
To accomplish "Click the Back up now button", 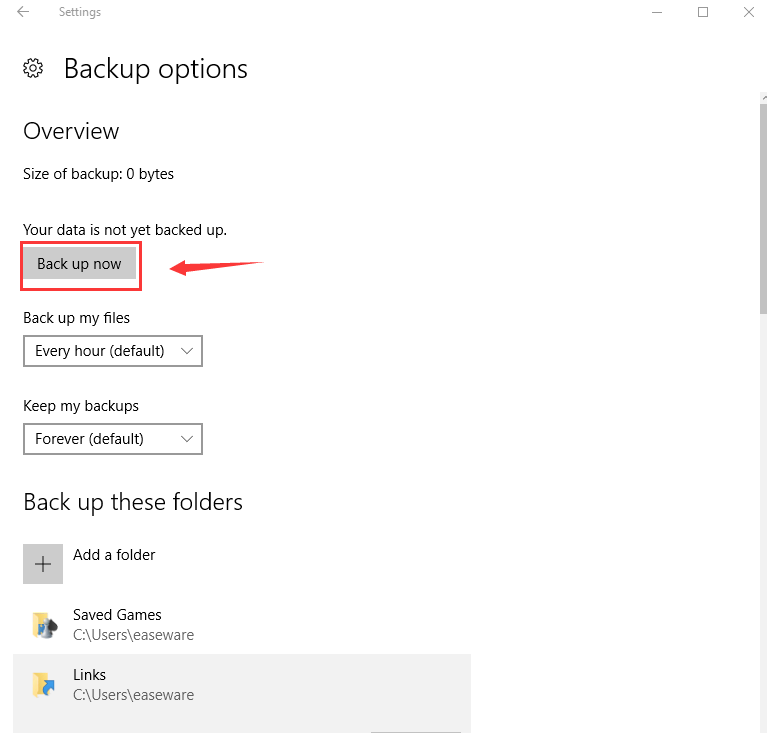I will coord(79,263).
